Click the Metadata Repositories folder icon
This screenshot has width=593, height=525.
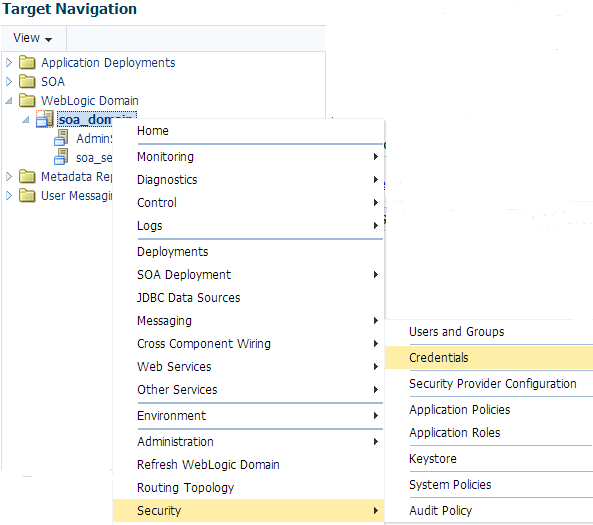point(27,176)
